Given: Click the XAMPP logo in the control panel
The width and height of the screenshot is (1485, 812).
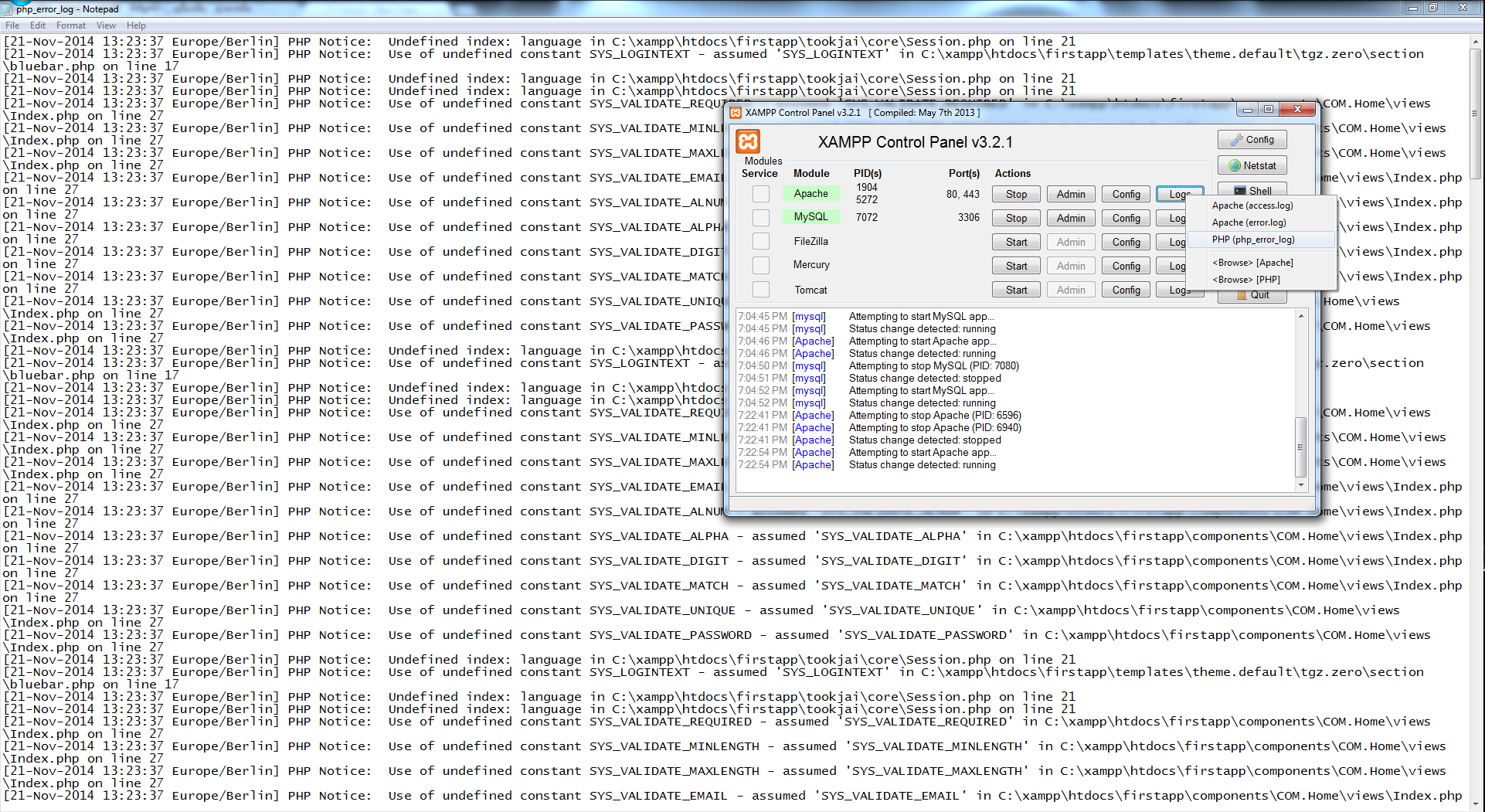Looking at the screenshot, I should (x=748, y=141).
